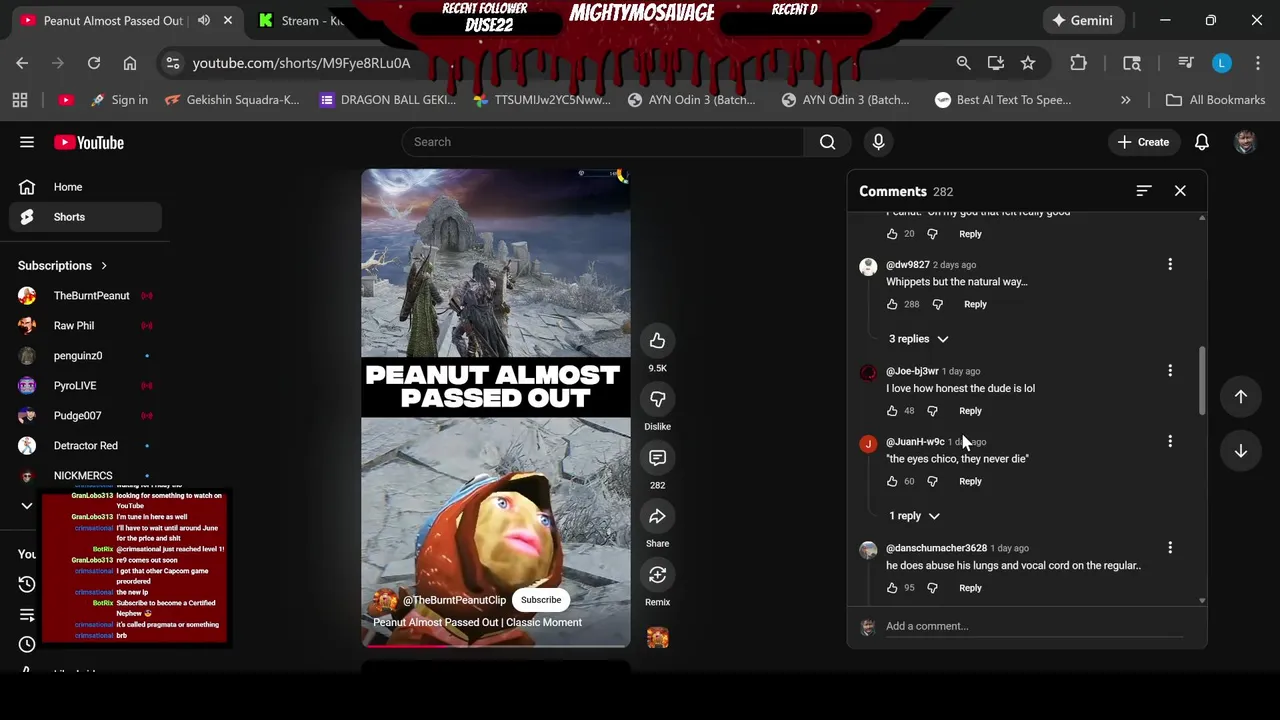Expand 3 replies under Whippets comment
The image size is (1280, 720).
click(918, 339)
